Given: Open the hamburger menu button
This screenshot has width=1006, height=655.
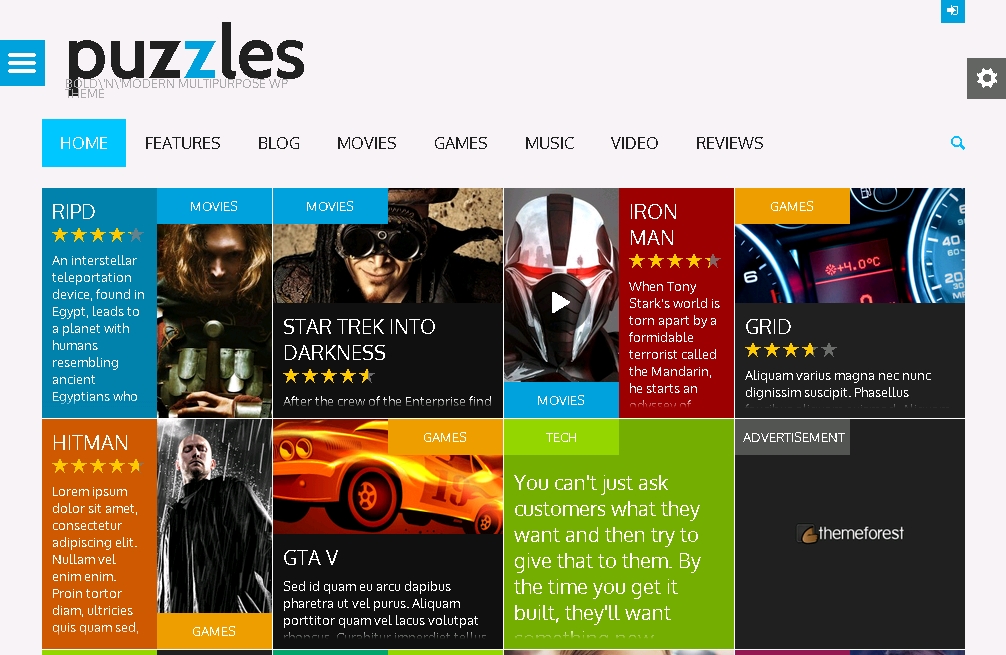Looking at the screenshot, I should click(x=22, y=63).
